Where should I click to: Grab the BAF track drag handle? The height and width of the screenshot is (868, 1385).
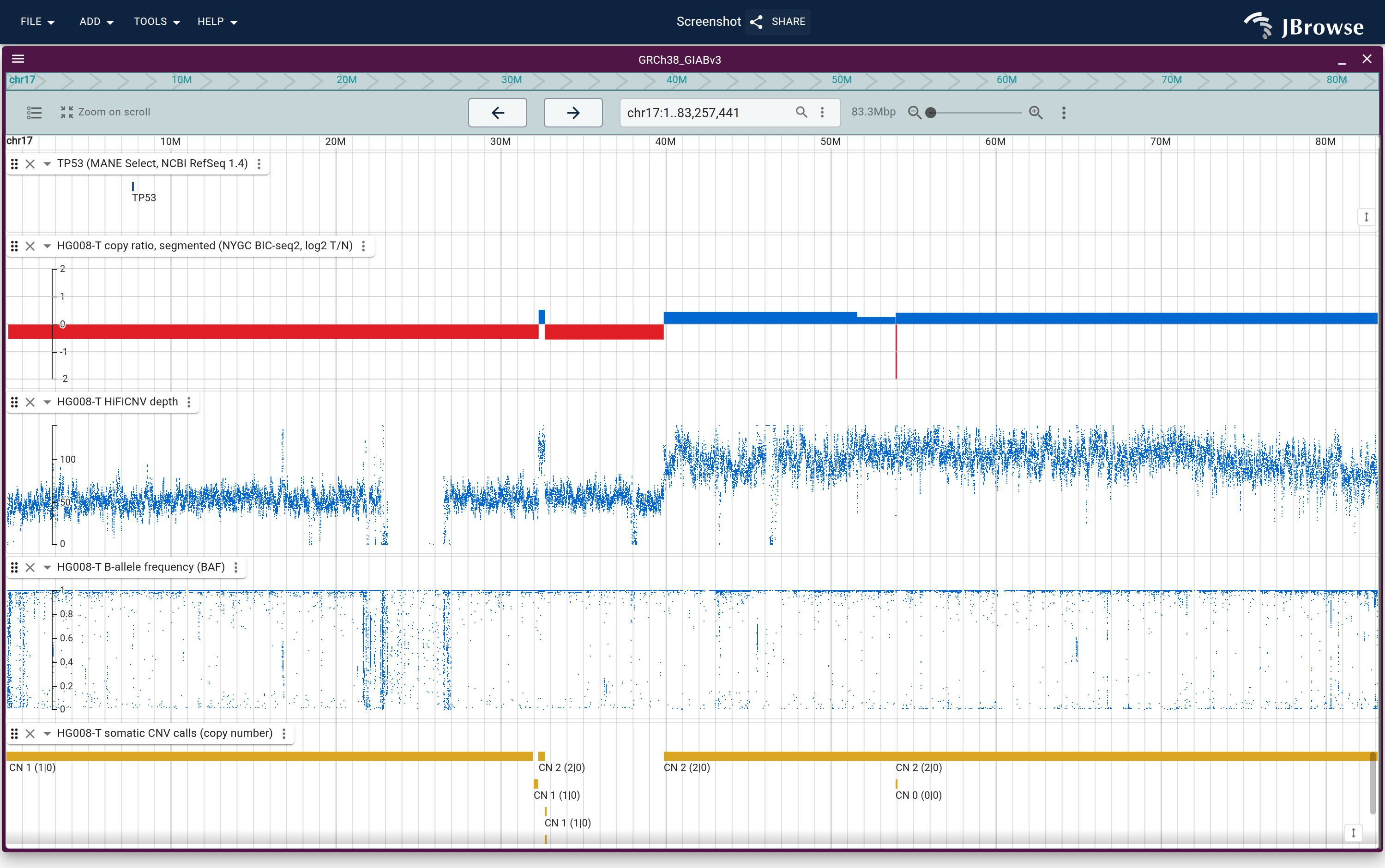(14, 568)
